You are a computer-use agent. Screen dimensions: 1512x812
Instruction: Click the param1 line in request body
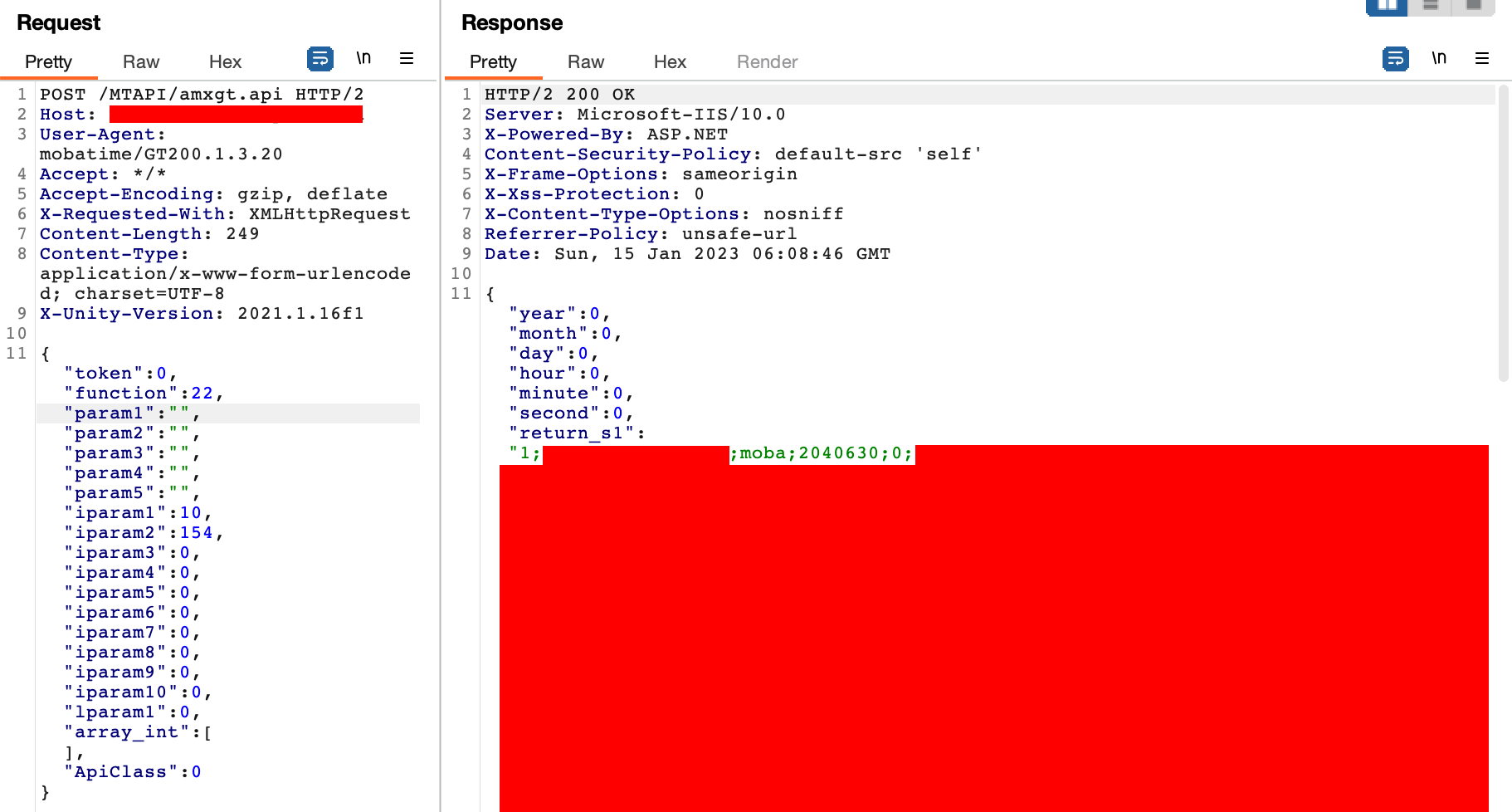point(228,413)
